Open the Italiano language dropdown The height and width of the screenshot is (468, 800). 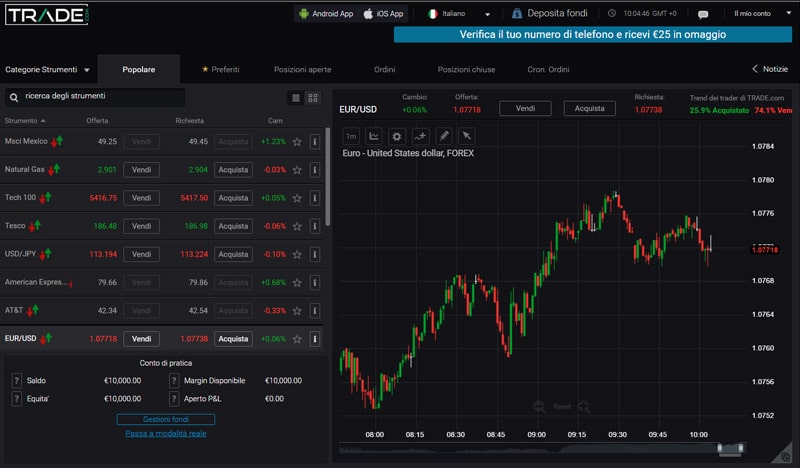[x=459, y=14]
